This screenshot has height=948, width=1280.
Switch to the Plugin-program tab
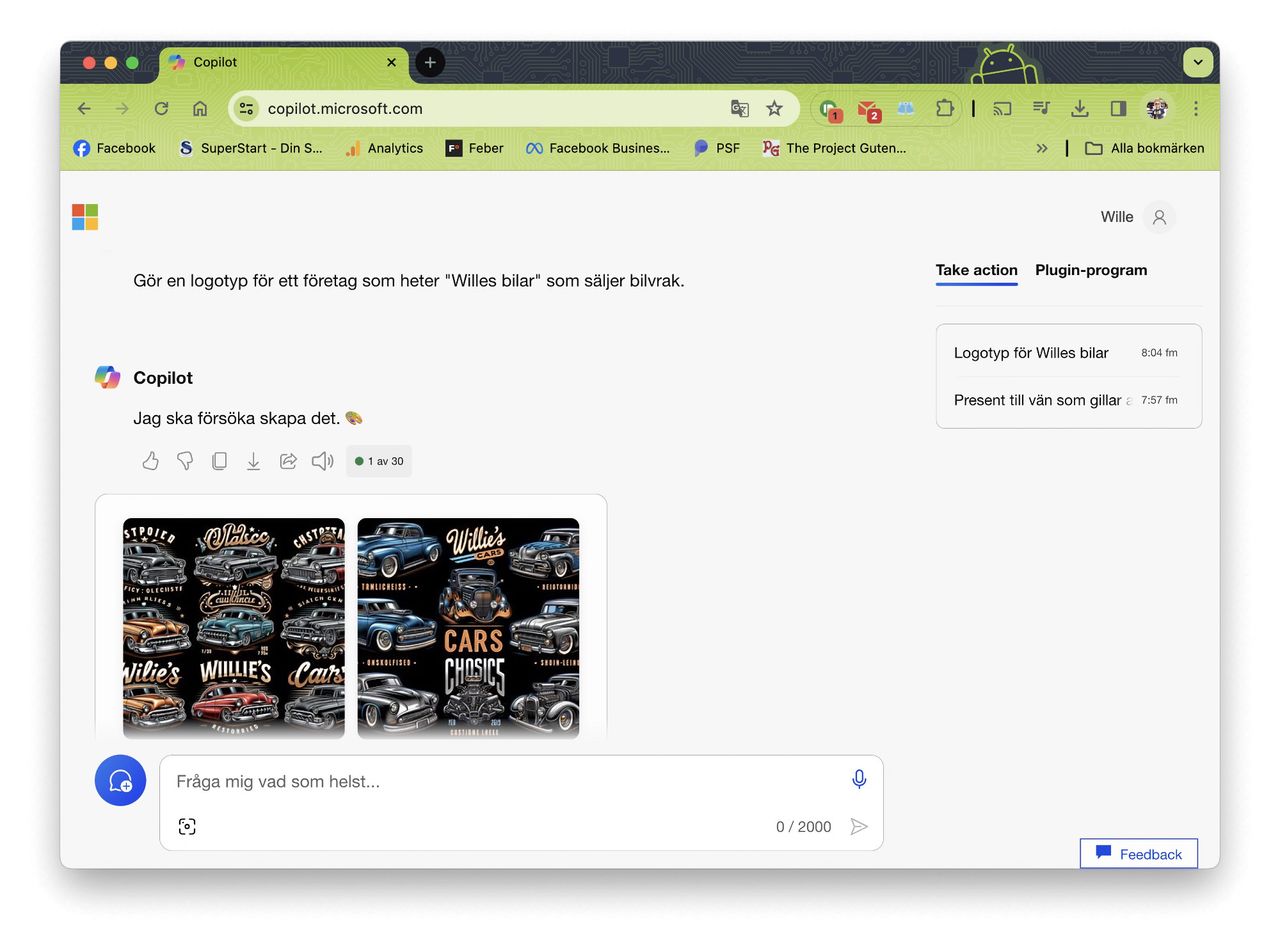(1091, 270)
